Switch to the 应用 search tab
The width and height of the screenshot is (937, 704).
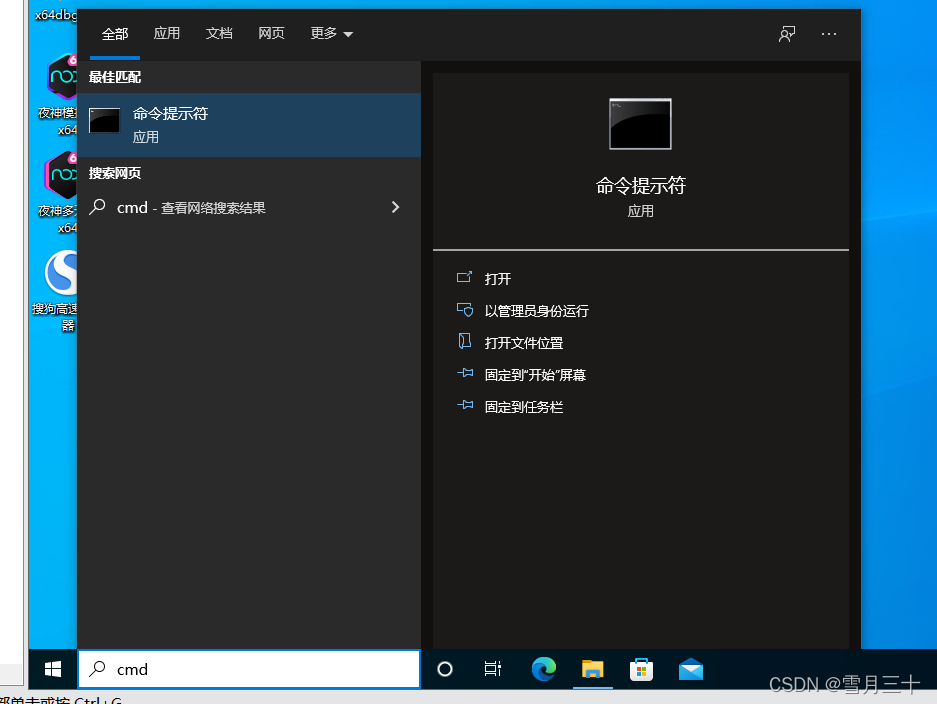[x=167, y=33]
